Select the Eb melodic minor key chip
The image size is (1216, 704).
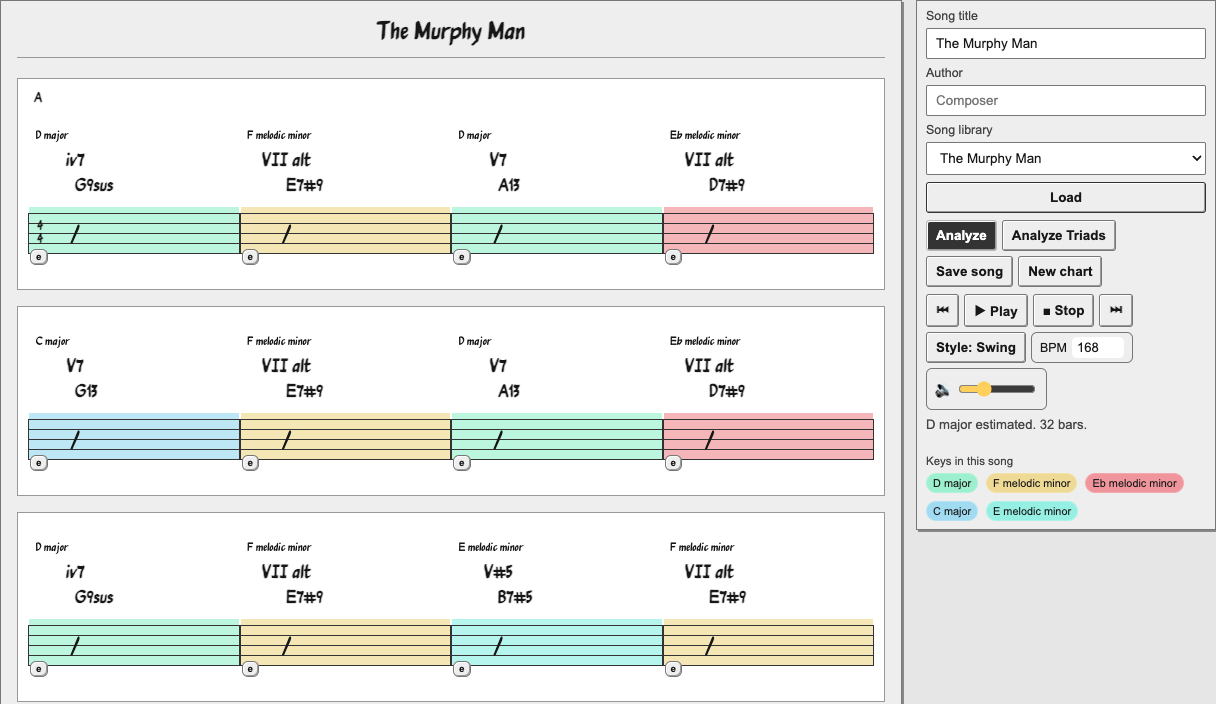[x=1134, y=483]
